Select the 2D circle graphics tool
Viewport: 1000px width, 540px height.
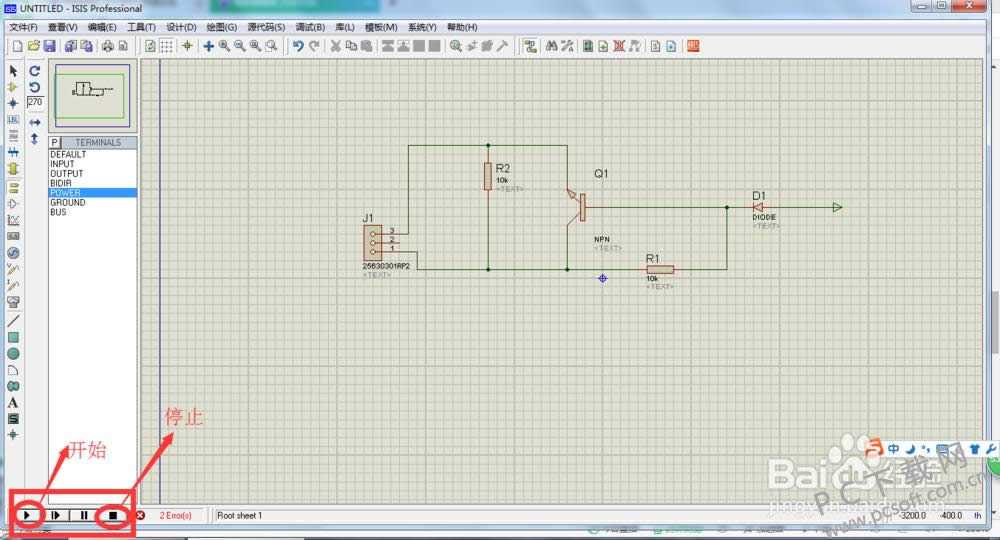click(x=13, y=353)
